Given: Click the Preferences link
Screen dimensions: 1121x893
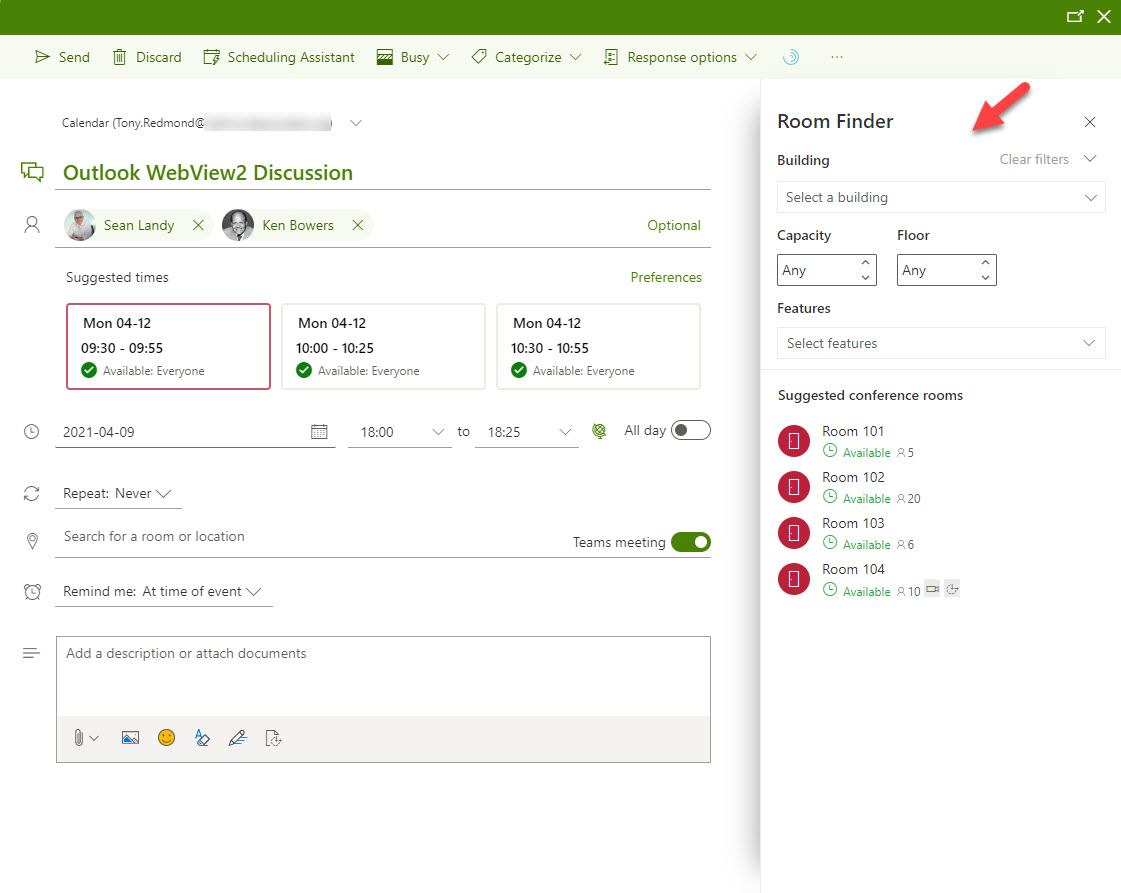Looking at the screenshot, I should click(x=666, y=277).
